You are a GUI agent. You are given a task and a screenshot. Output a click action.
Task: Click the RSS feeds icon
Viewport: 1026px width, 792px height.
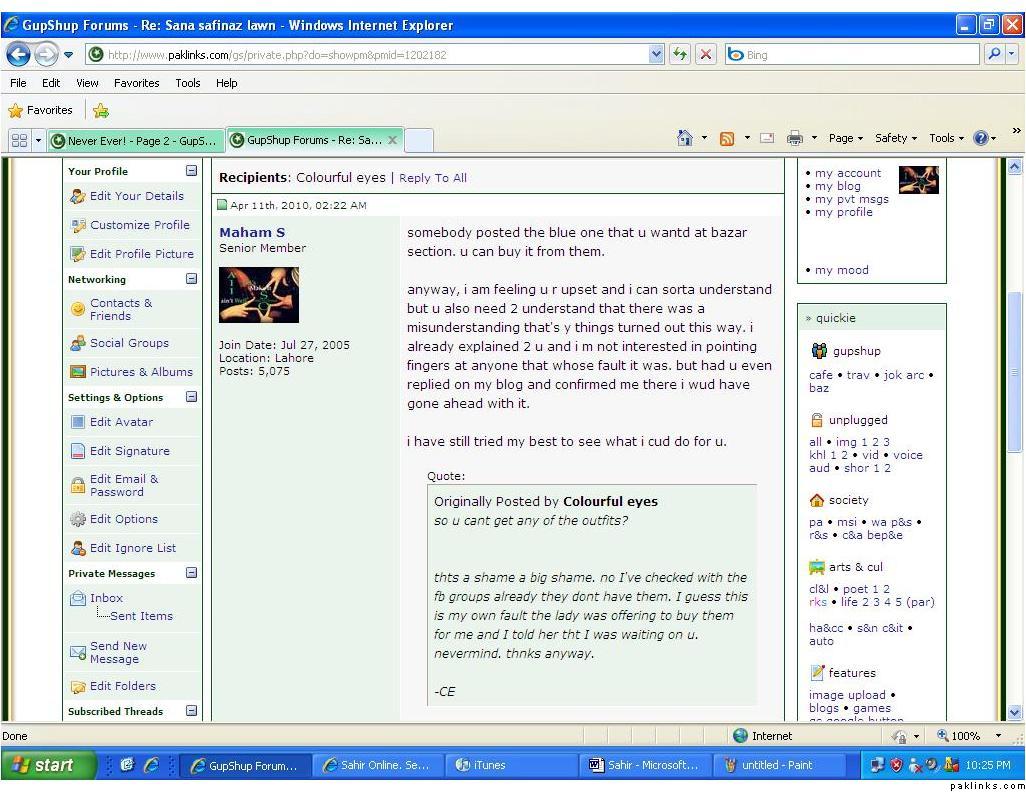(x=727, y=139)
